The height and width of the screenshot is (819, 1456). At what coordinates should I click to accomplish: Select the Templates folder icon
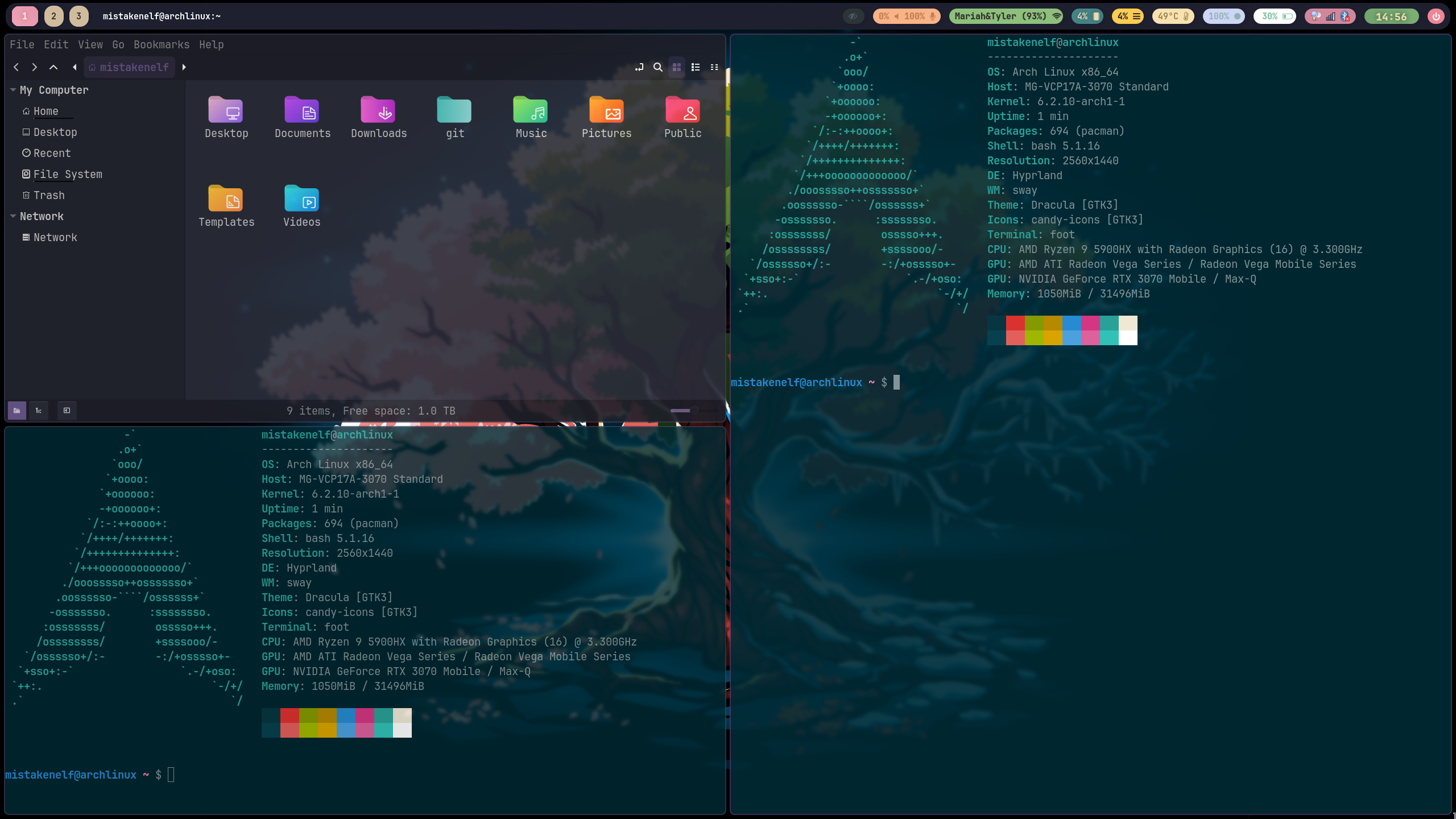pos(226,199)
